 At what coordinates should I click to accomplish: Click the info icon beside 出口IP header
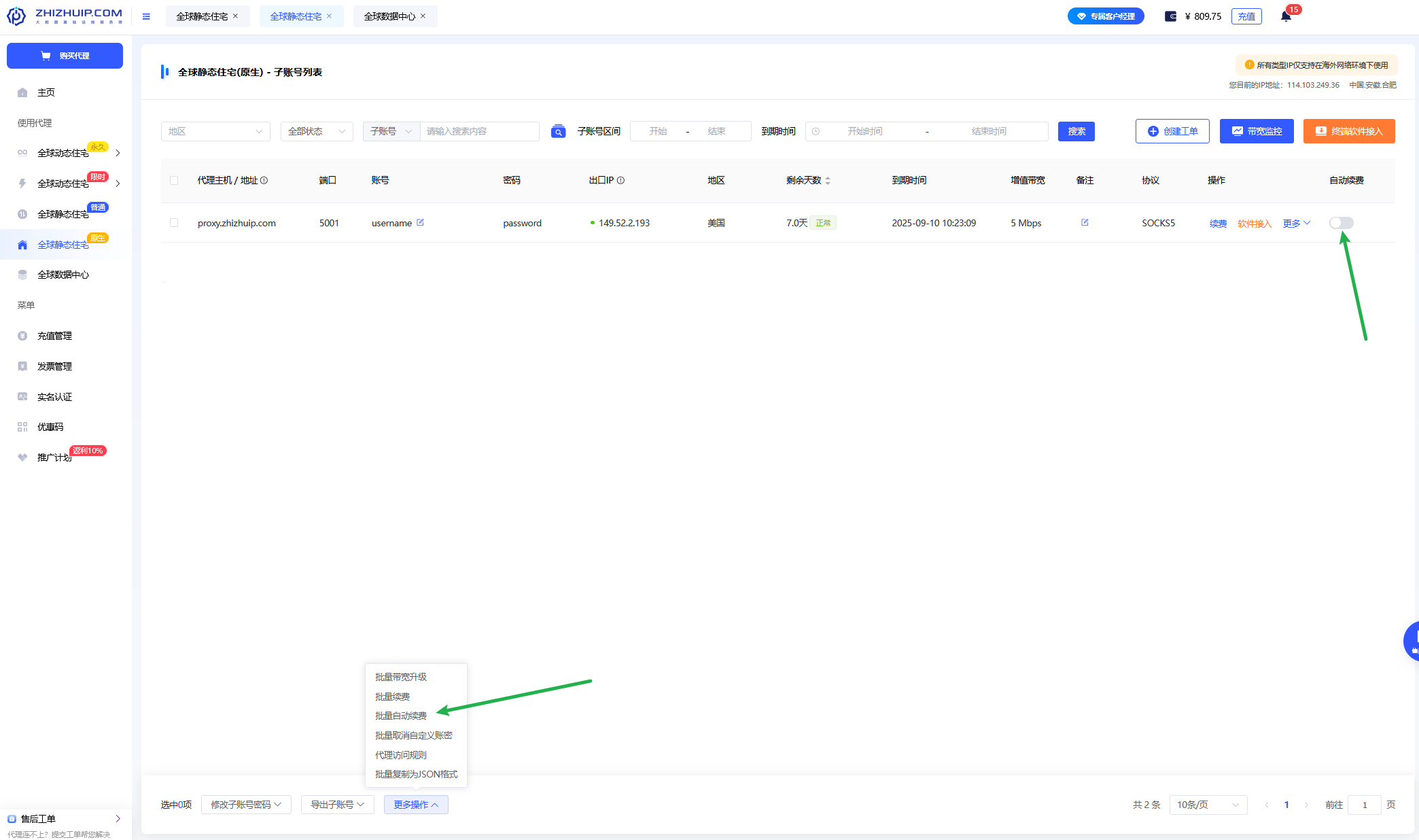pos(620,180)
